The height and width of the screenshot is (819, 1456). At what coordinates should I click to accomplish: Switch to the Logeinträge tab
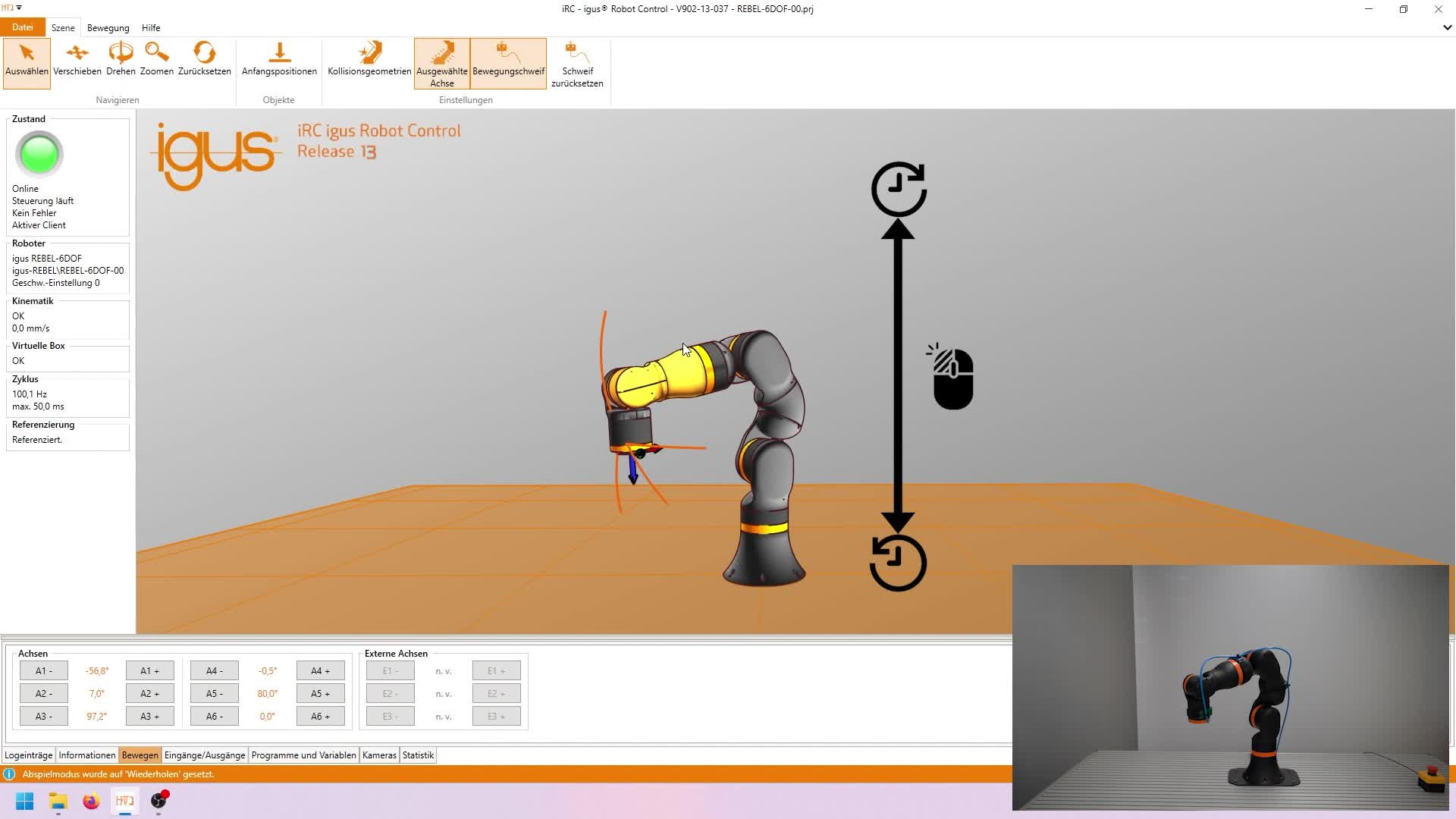pyautogui.click(x=29, y=755)
